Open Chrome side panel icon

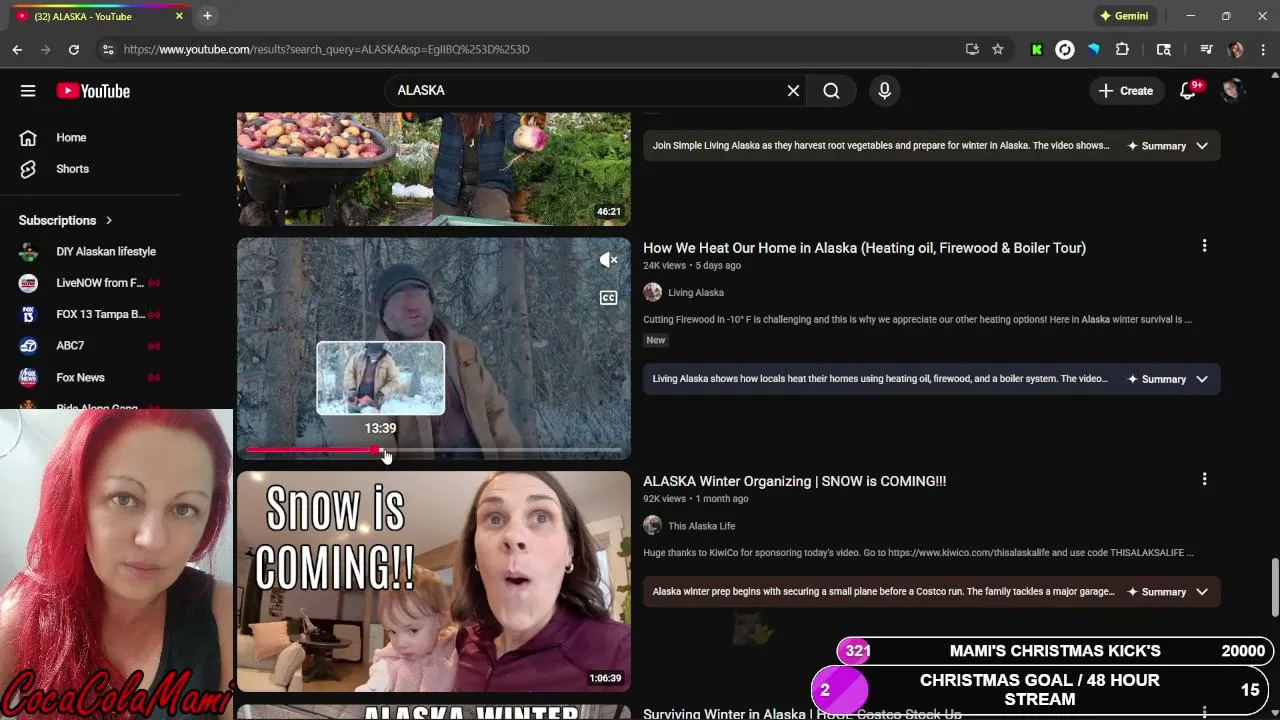(x=1164, y=49)
